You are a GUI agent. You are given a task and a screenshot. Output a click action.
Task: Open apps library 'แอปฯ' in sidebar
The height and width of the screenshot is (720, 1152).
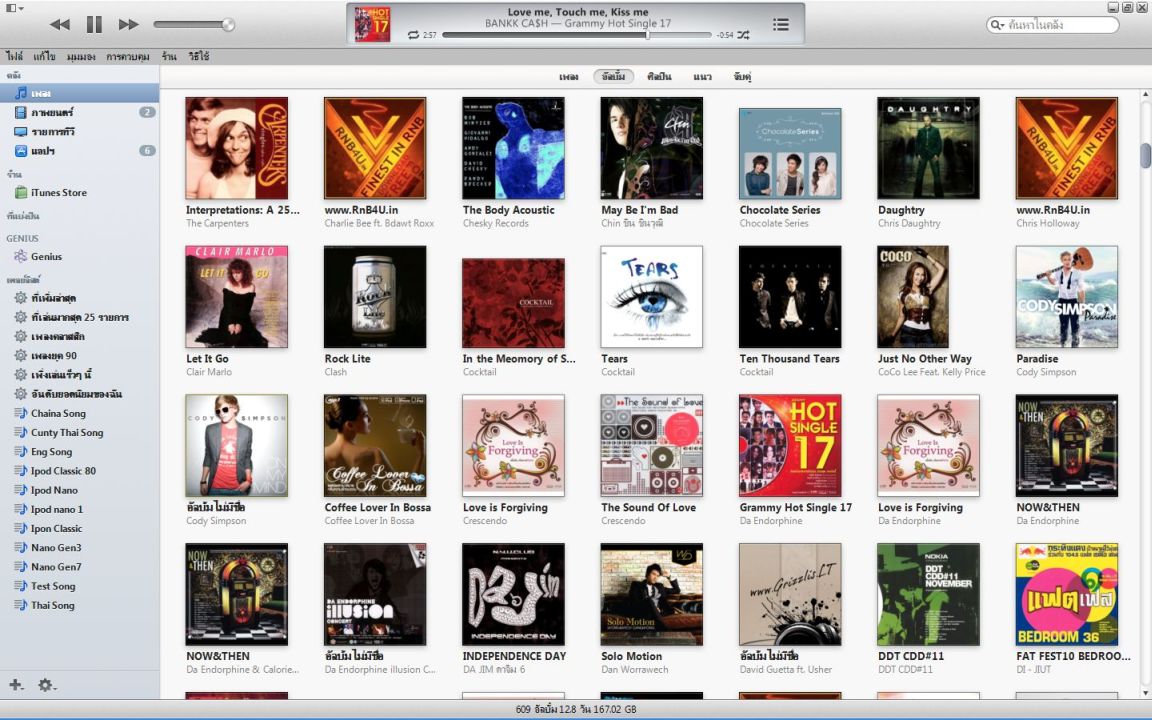pos(79,151)
